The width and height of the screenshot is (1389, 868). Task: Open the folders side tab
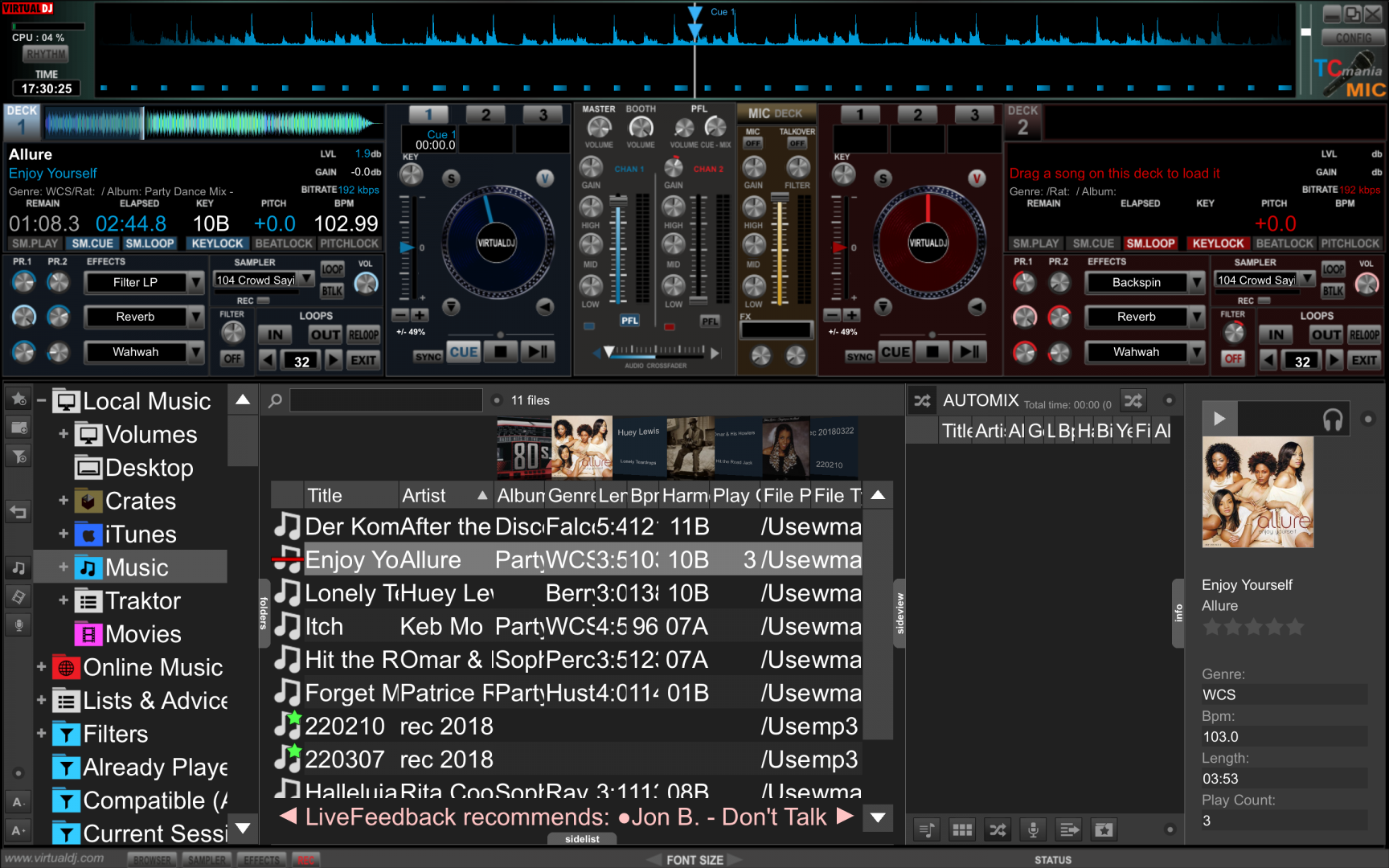pyautogui.click(x=263, y=612)
